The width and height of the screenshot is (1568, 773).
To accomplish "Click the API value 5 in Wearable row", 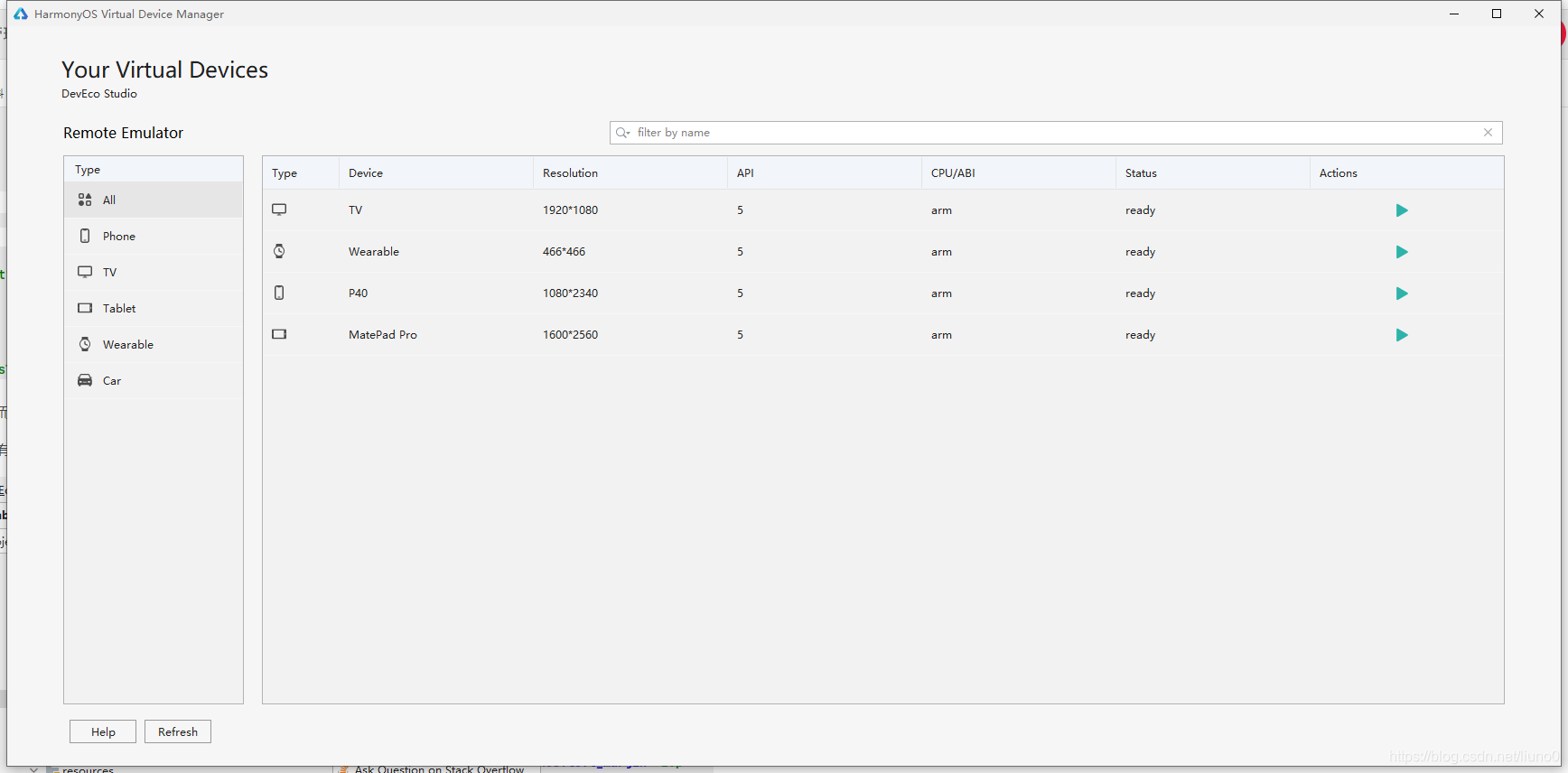I will (x=740, y=252).
